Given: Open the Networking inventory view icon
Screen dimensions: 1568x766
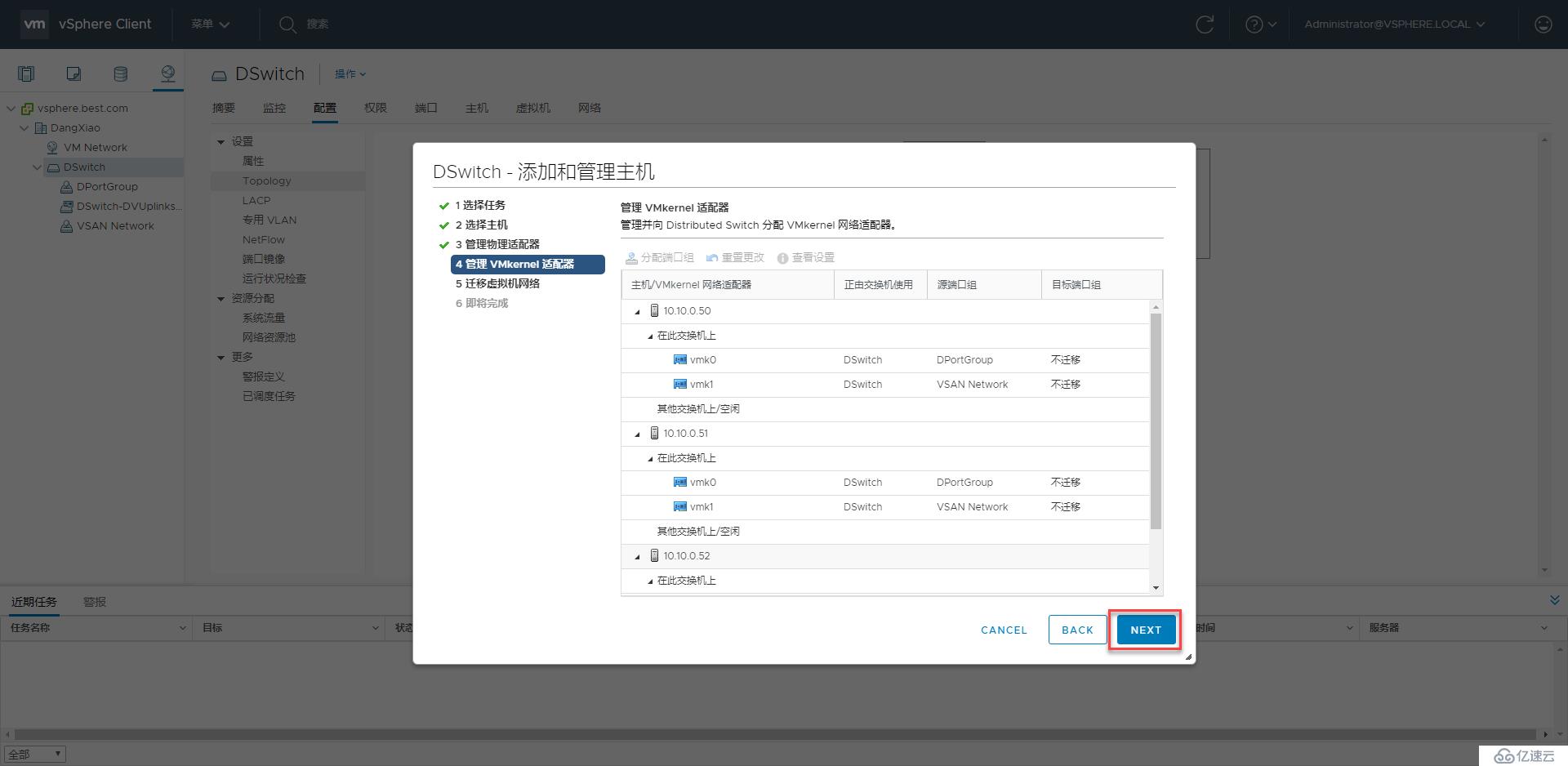Looking at the screenshot, I should (x=167, y=74).
